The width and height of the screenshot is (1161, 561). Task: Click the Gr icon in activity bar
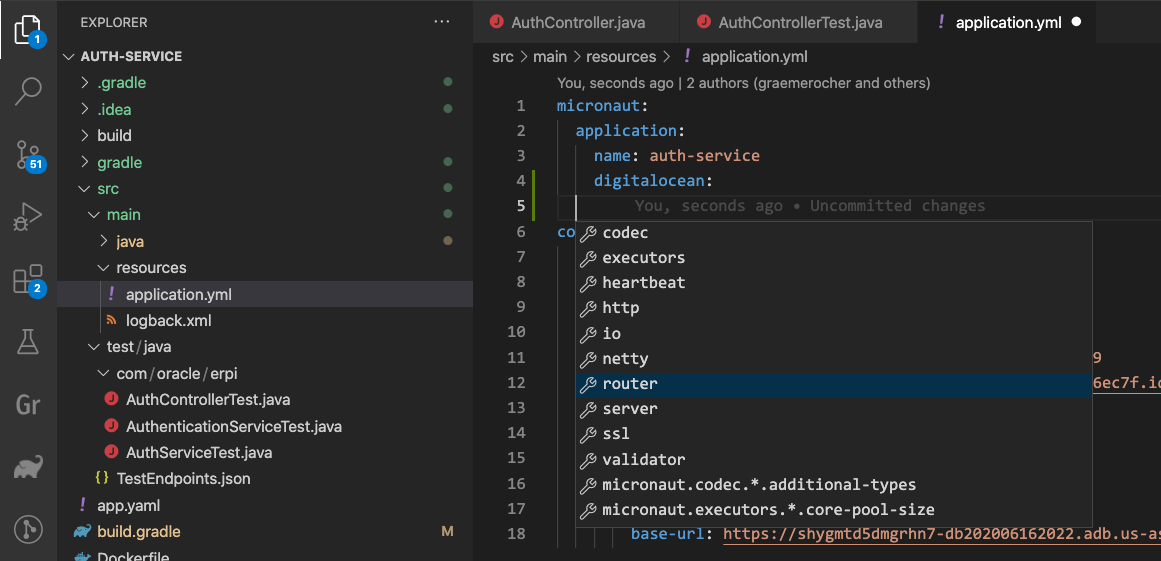point(28,404)
